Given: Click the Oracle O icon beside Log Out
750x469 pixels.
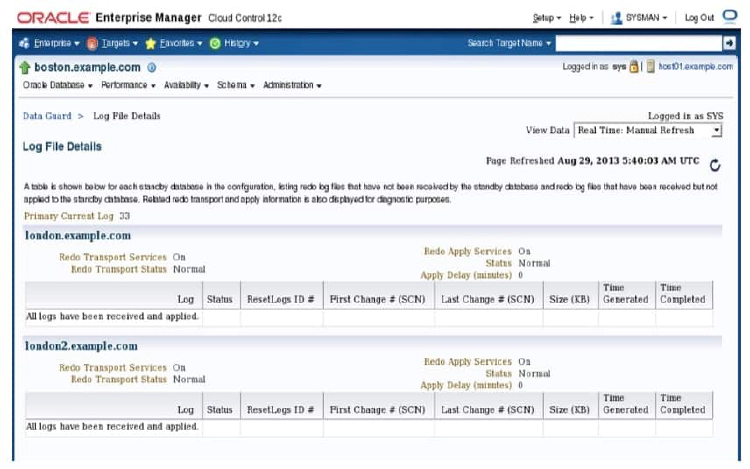Looking at the screenshot, I should point(730,16).
